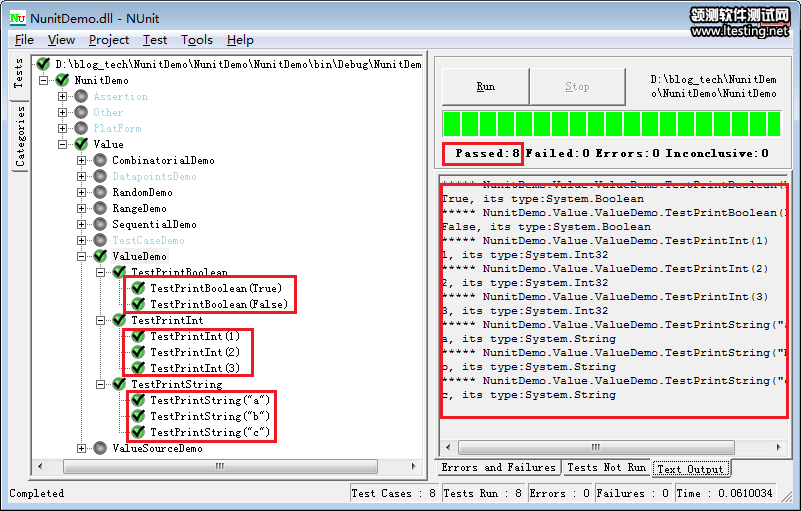Screen dimensions: 801x511
Task: Collapse the ValueDemo node
Action: coord(81,256)
